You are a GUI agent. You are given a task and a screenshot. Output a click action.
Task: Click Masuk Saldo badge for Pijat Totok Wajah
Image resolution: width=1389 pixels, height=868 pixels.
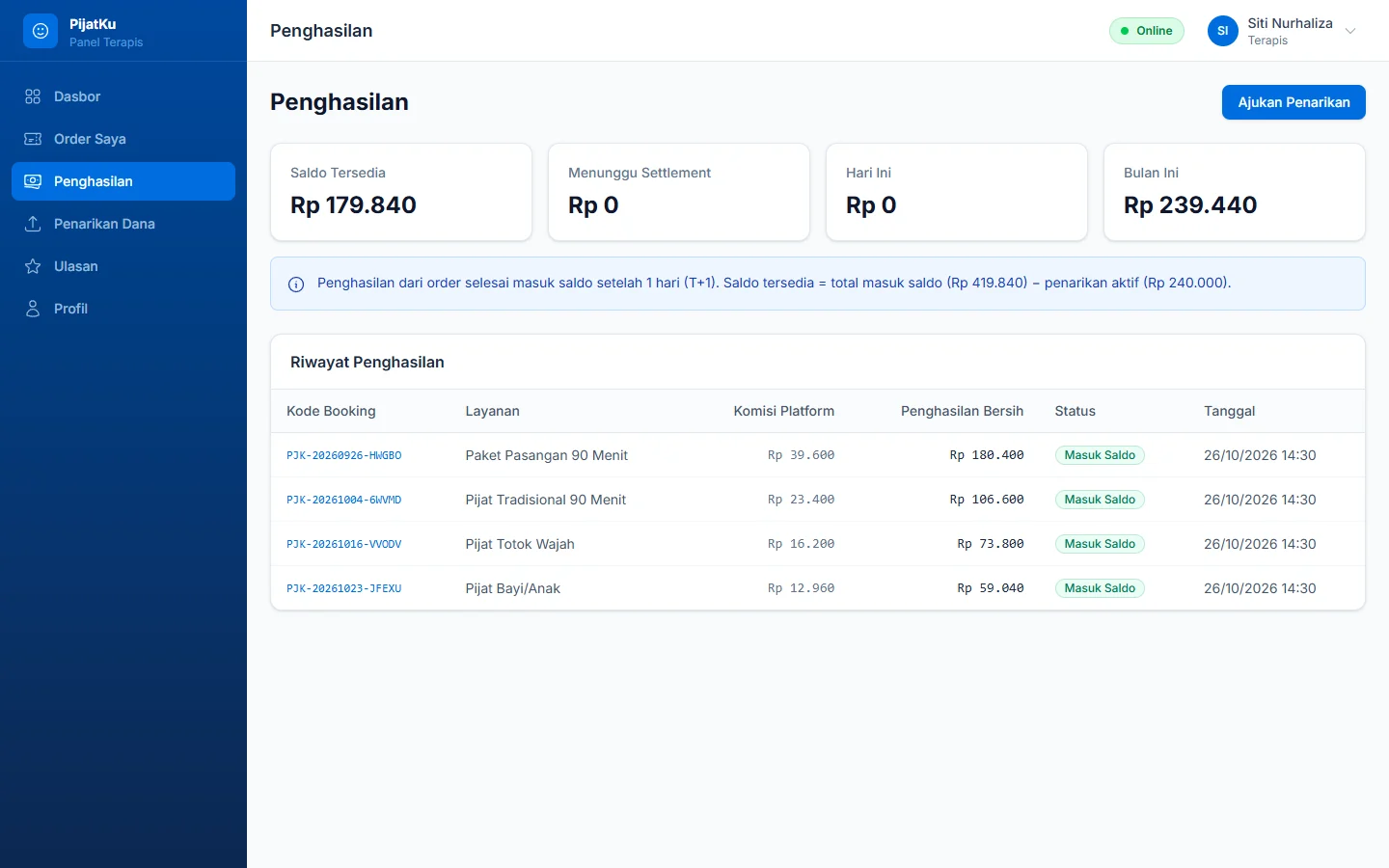coord(1100,544)
